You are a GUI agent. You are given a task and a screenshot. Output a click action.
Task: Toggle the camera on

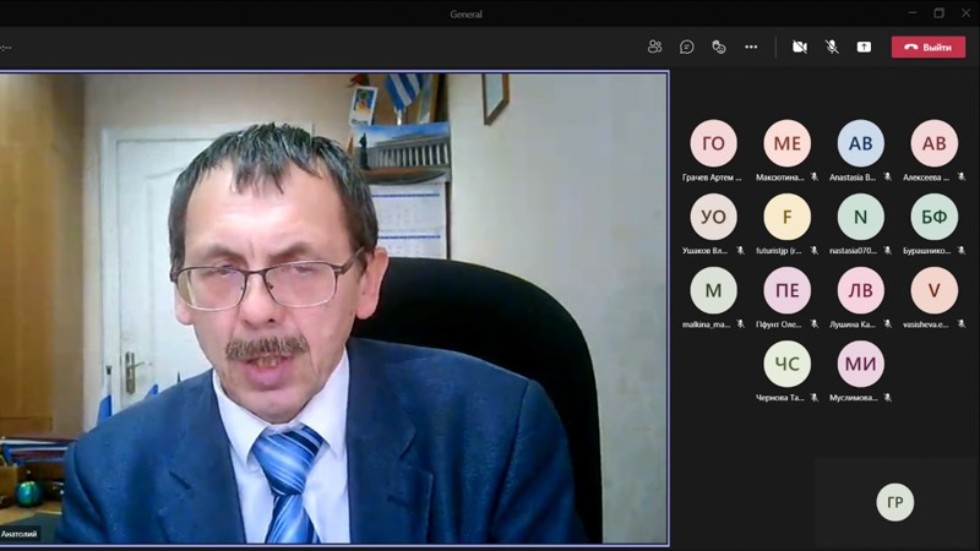click(x=799, y=47)
